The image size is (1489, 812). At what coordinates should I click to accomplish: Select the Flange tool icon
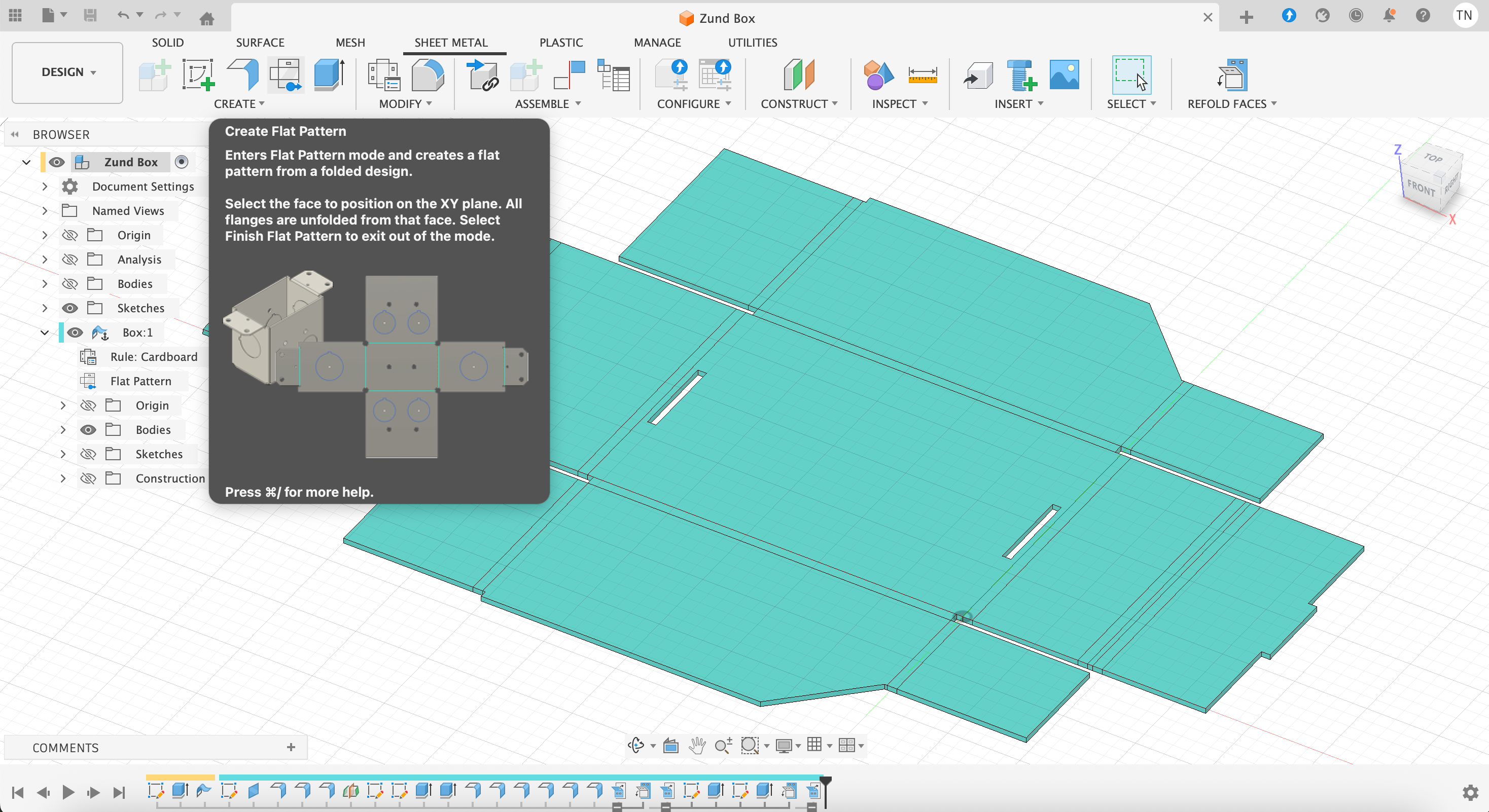tap(244, 75)
